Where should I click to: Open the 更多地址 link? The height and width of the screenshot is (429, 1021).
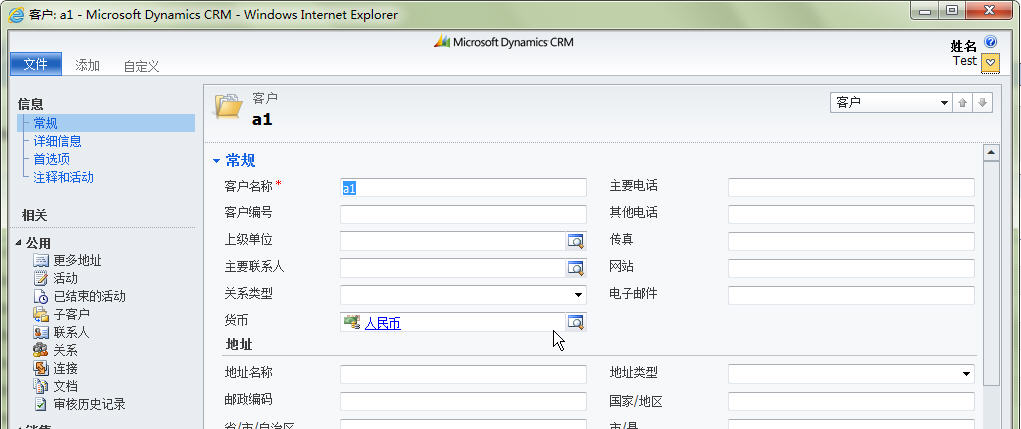click(x=77, y=260)
